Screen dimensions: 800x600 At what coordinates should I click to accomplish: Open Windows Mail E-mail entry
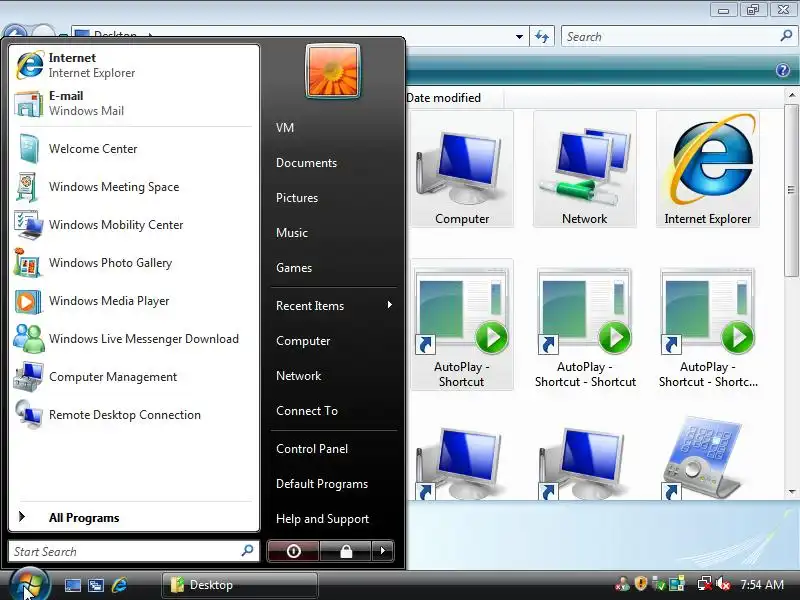click(134, 104)
